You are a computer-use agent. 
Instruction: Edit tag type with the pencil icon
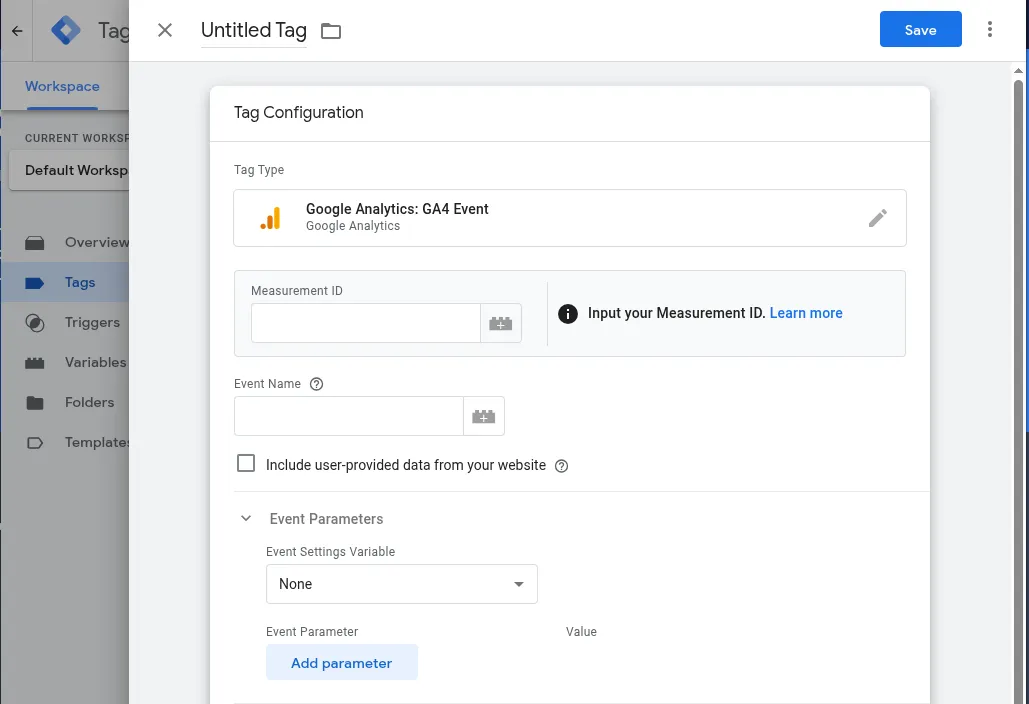click(x=877, y=218)
